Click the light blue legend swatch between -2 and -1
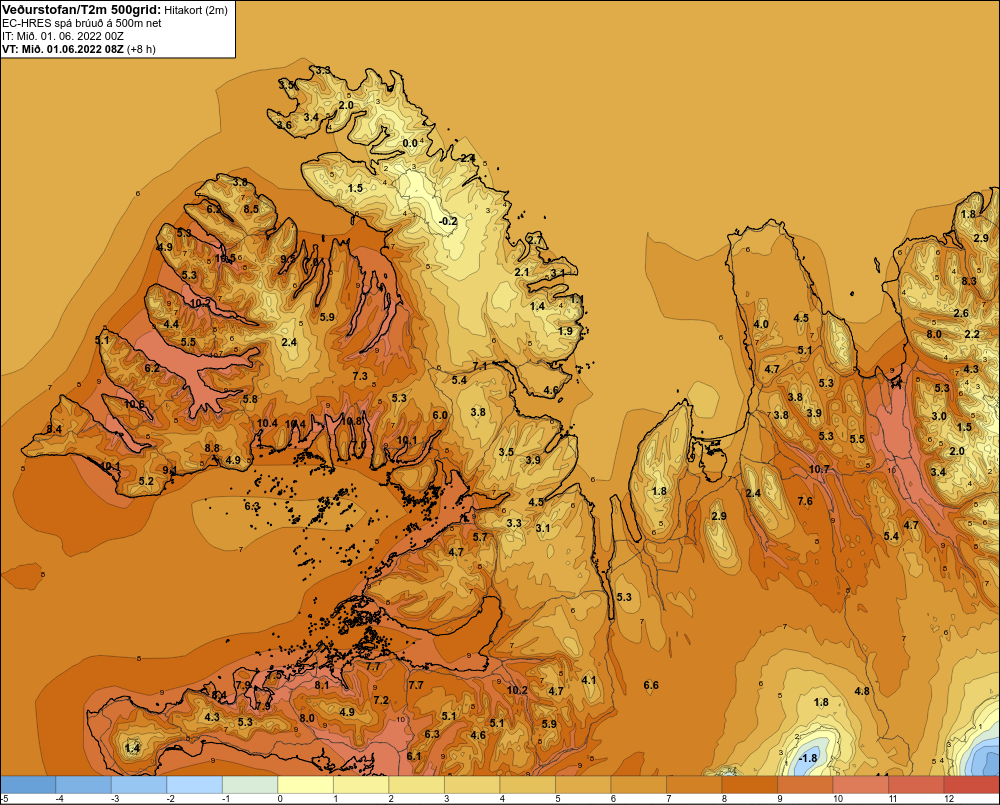The width and height of the screenshot is (1000, 805). click(x=195, y=785)
